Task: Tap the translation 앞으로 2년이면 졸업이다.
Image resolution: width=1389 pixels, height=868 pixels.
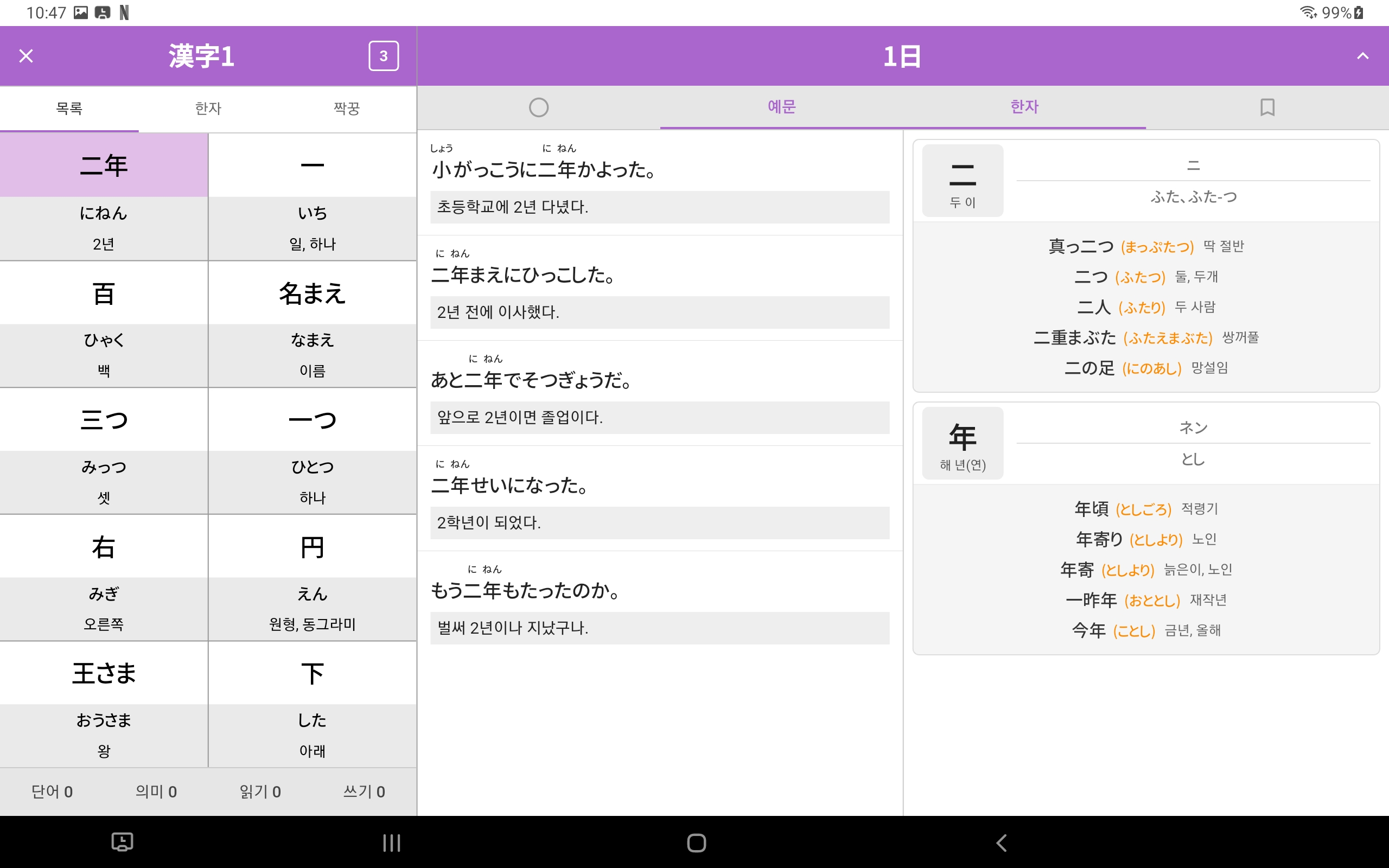Action: 660,417
